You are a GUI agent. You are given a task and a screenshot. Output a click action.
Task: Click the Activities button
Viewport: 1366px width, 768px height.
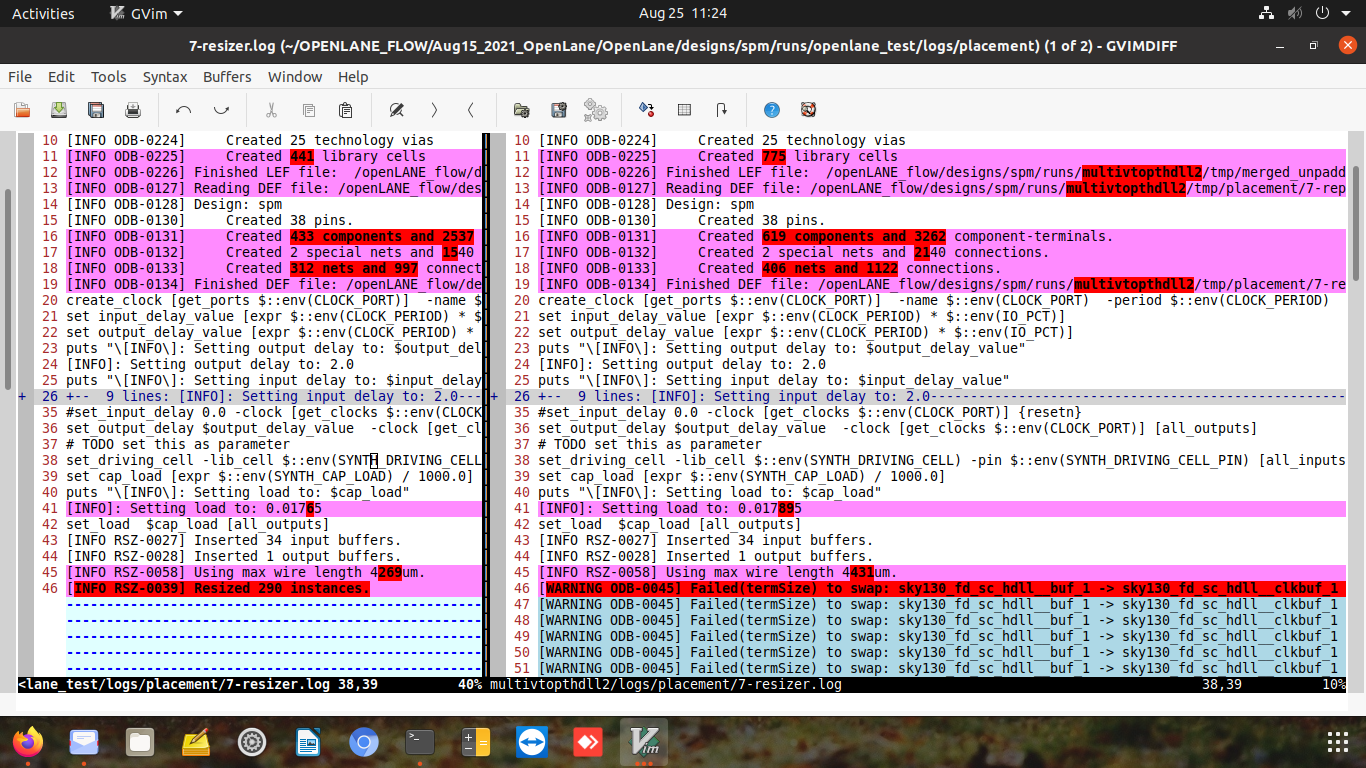(x=43, y=13)
